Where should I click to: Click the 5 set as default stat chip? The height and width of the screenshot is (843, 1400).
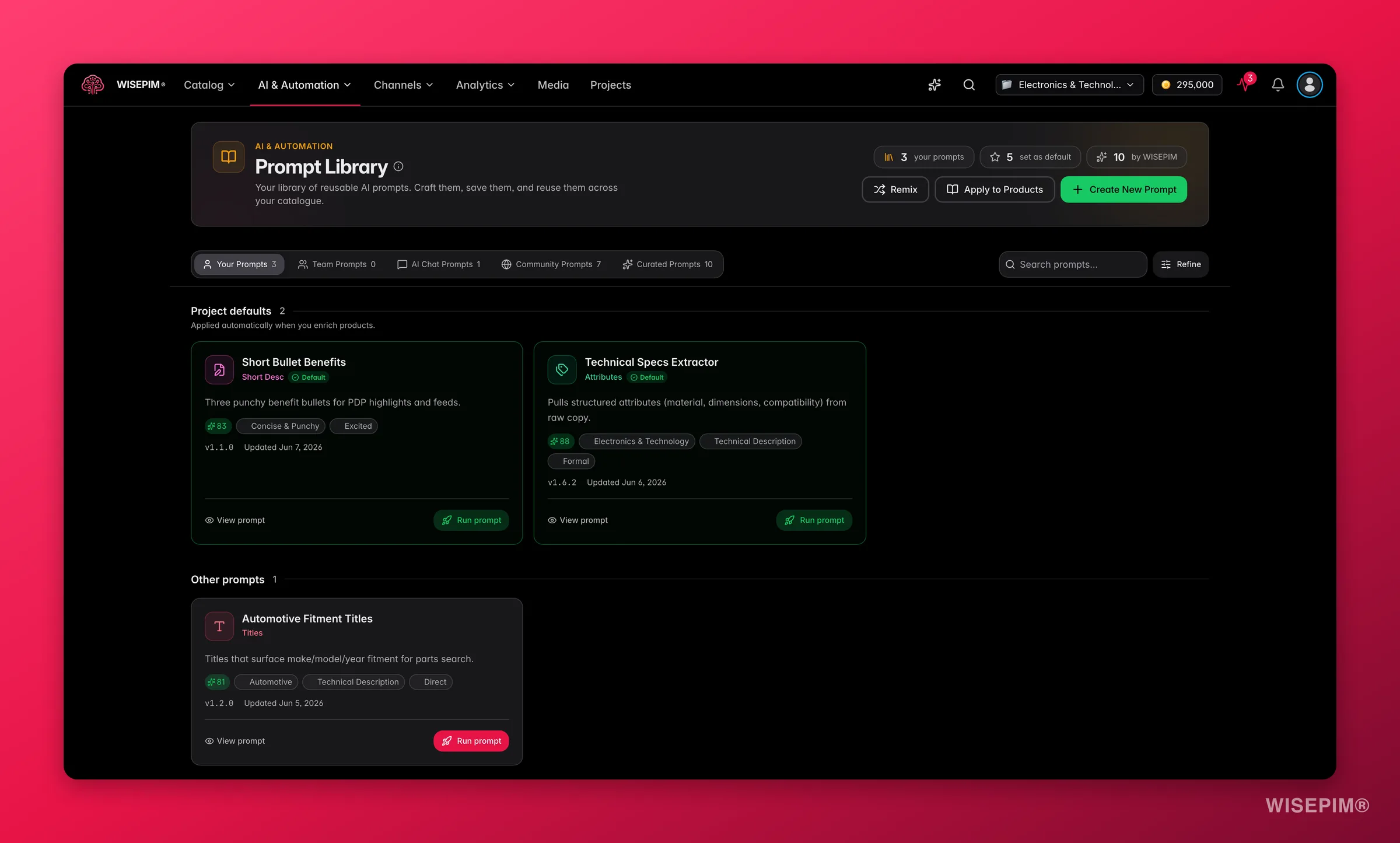1030,157
